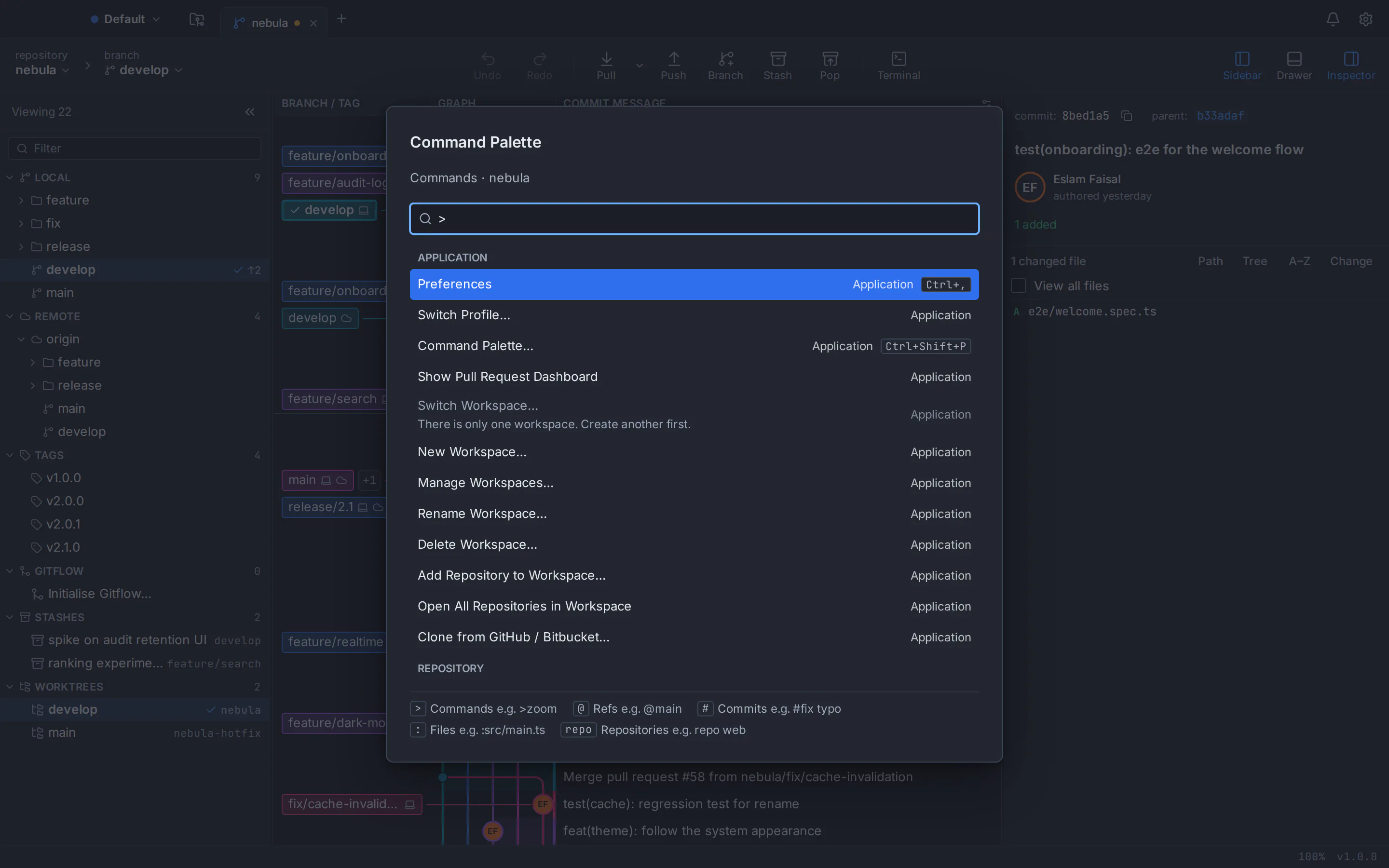Viewport: 1389px width, 868px height.
Task: Open the notifications bell icon
Action: click(1333, 19)
